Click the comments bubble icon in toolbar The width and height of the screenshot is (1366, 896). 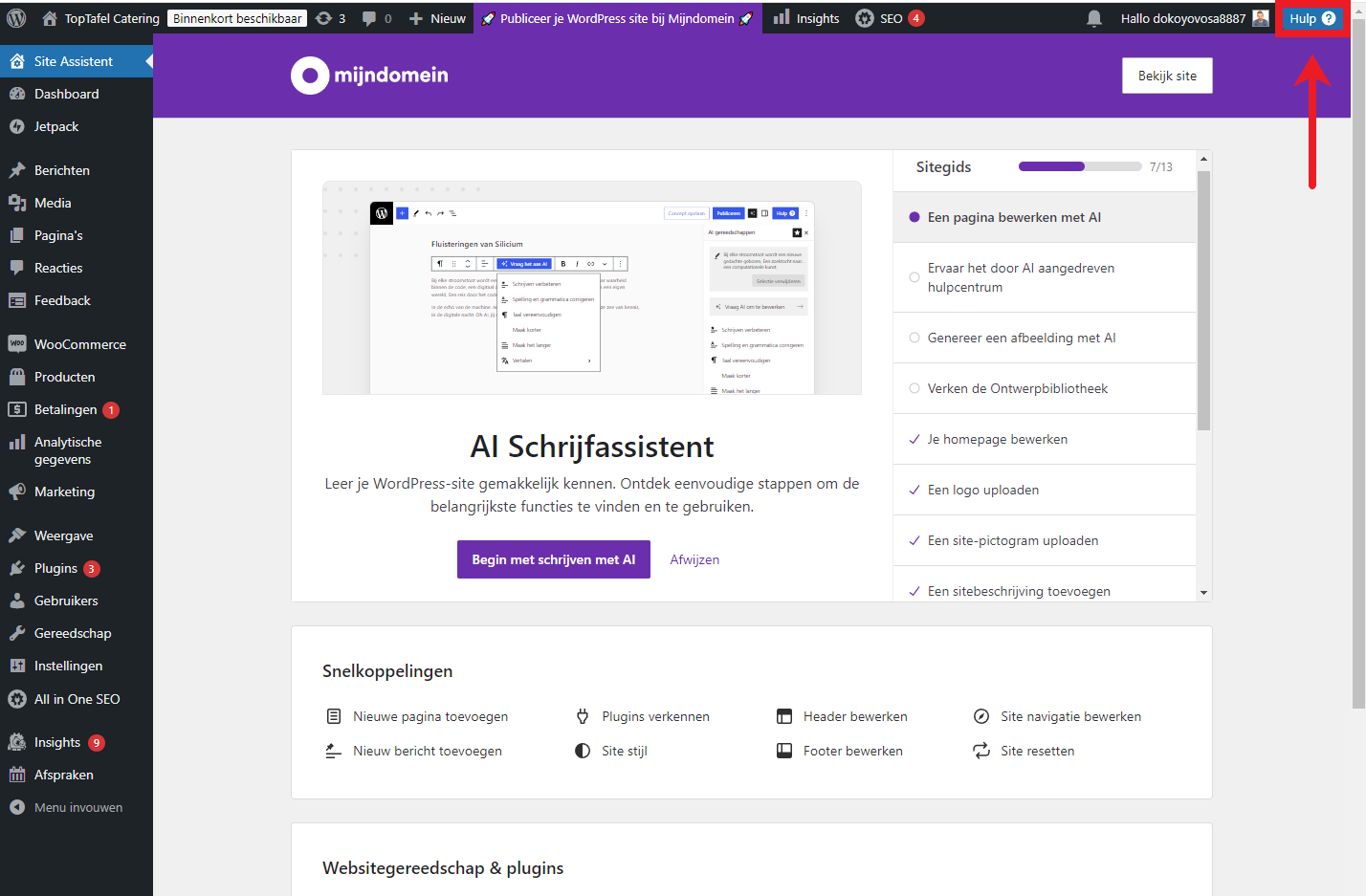(369, 18)
